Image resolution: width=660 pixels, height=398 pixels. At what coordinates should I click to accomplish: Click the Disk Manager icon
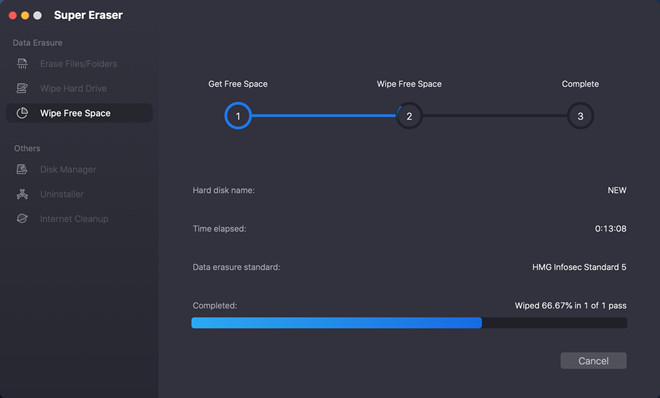click(22, 169)
